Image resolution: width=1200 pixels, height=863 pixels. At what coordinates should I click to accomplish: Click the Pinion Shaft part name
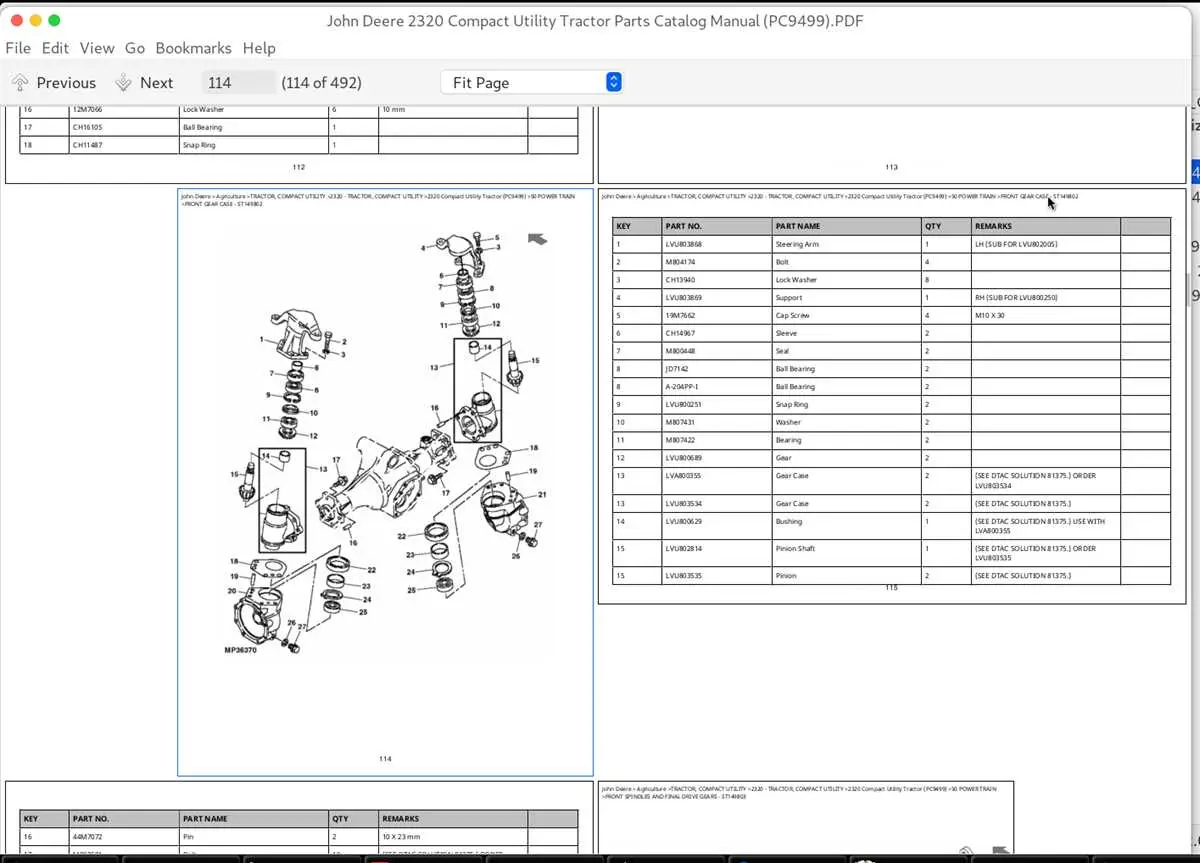pos(795,549)
